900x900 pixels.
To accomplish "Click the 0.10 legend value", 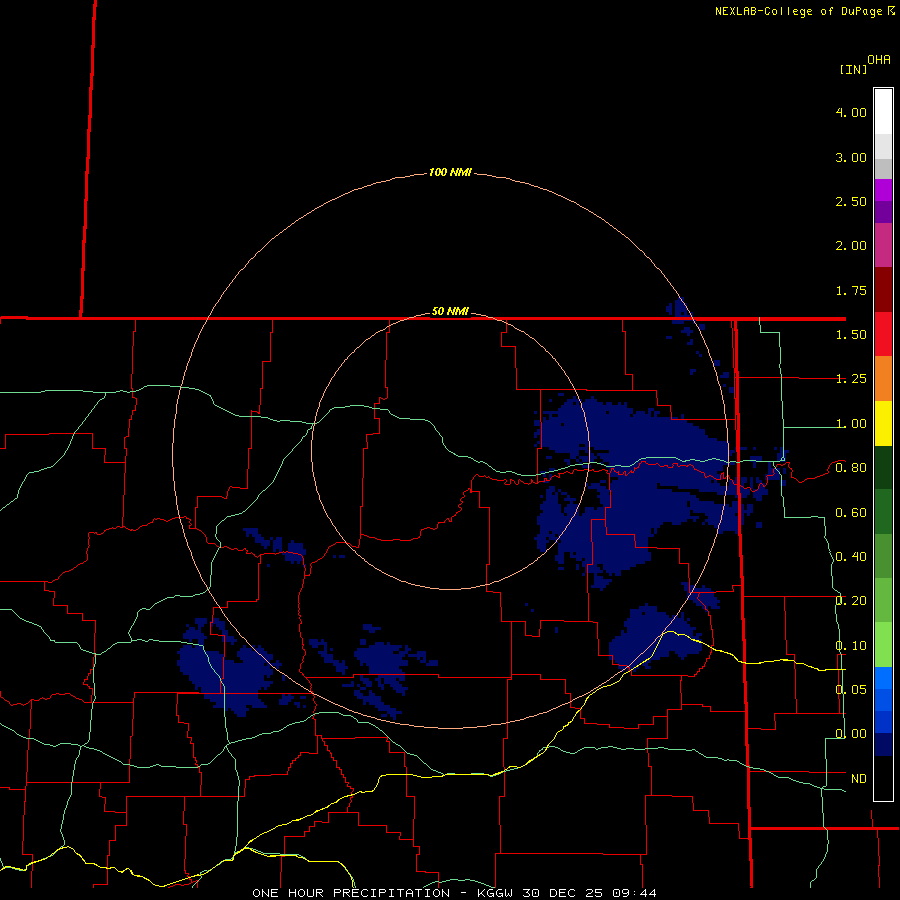I will 851,646.
